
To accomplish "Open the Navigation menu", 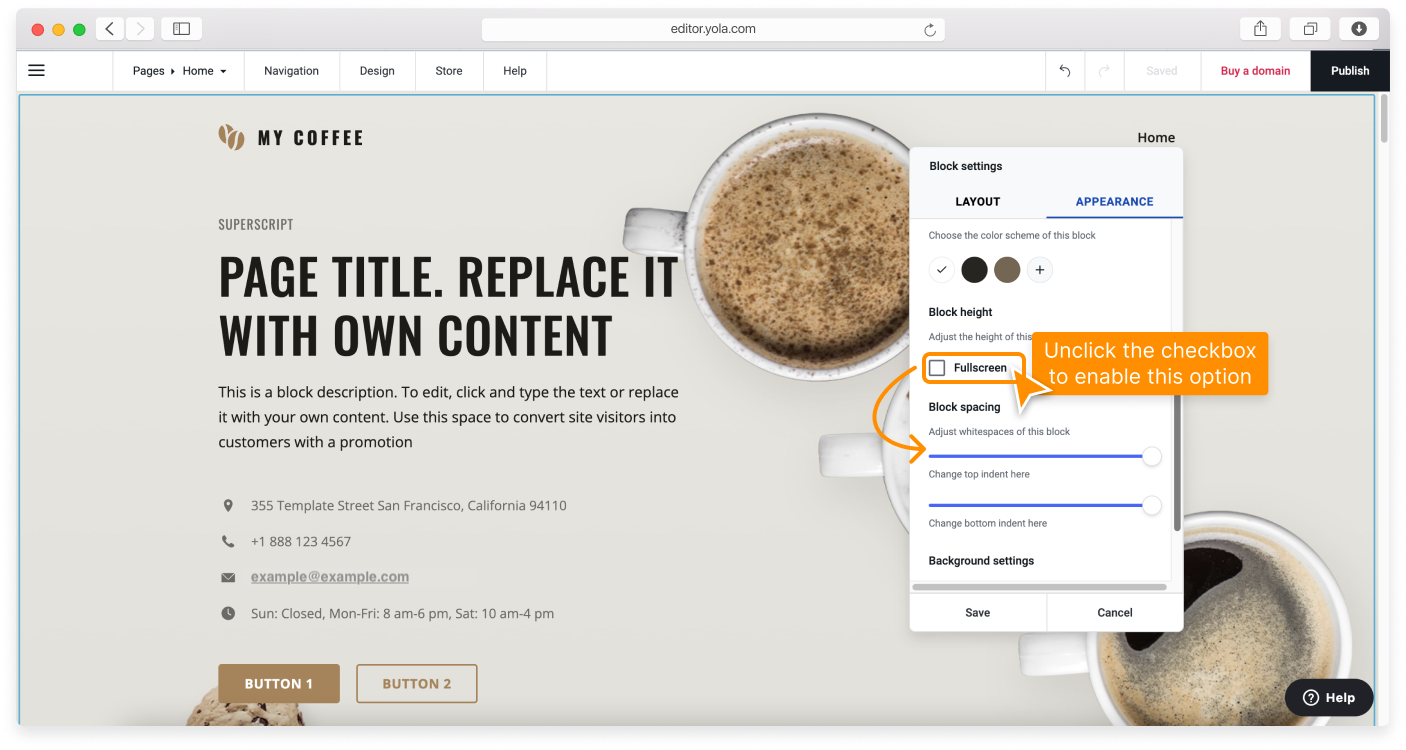I will point(292,71).
